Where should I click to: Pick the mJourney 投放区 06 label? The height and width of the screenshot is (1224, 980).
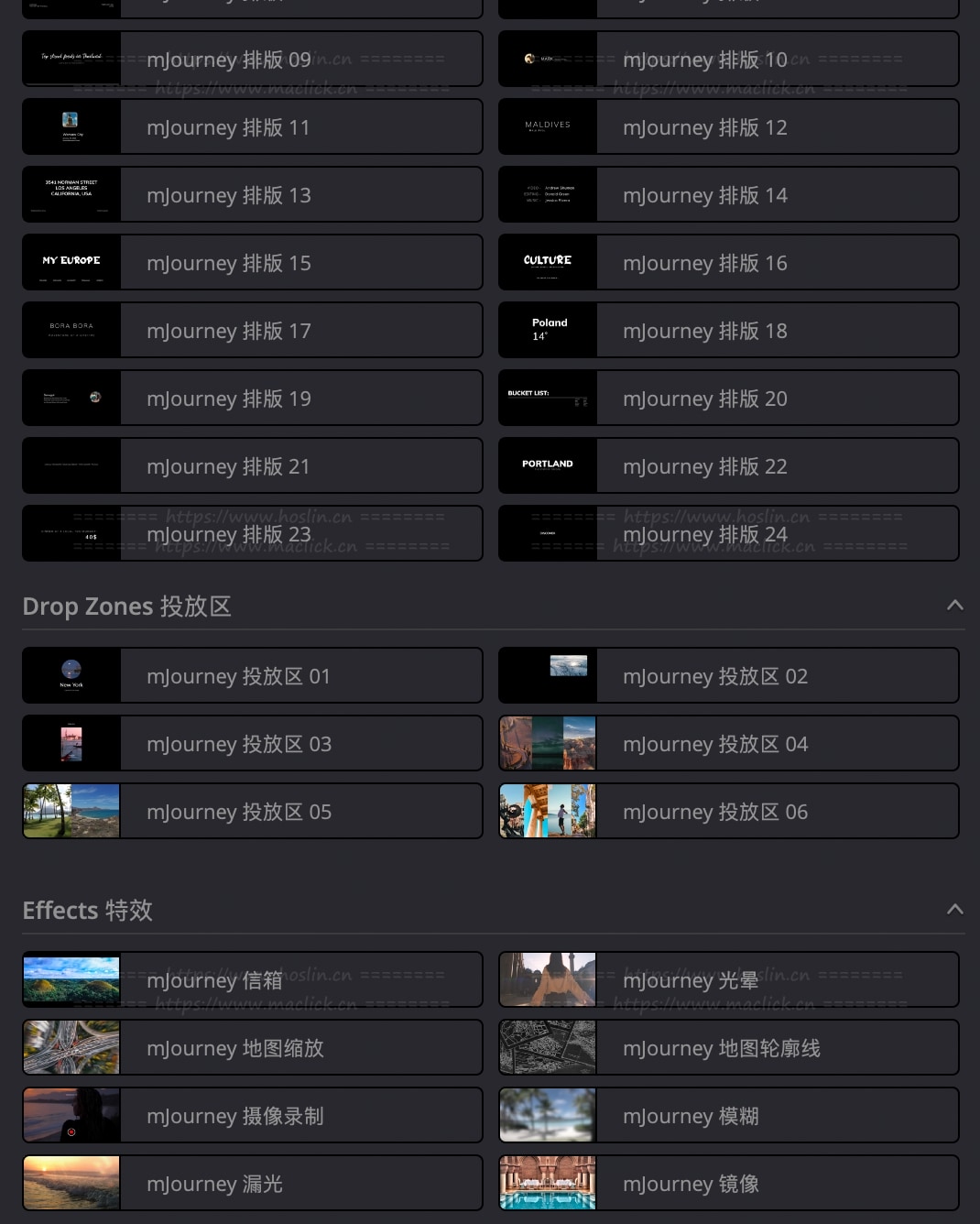click(715, 812)
